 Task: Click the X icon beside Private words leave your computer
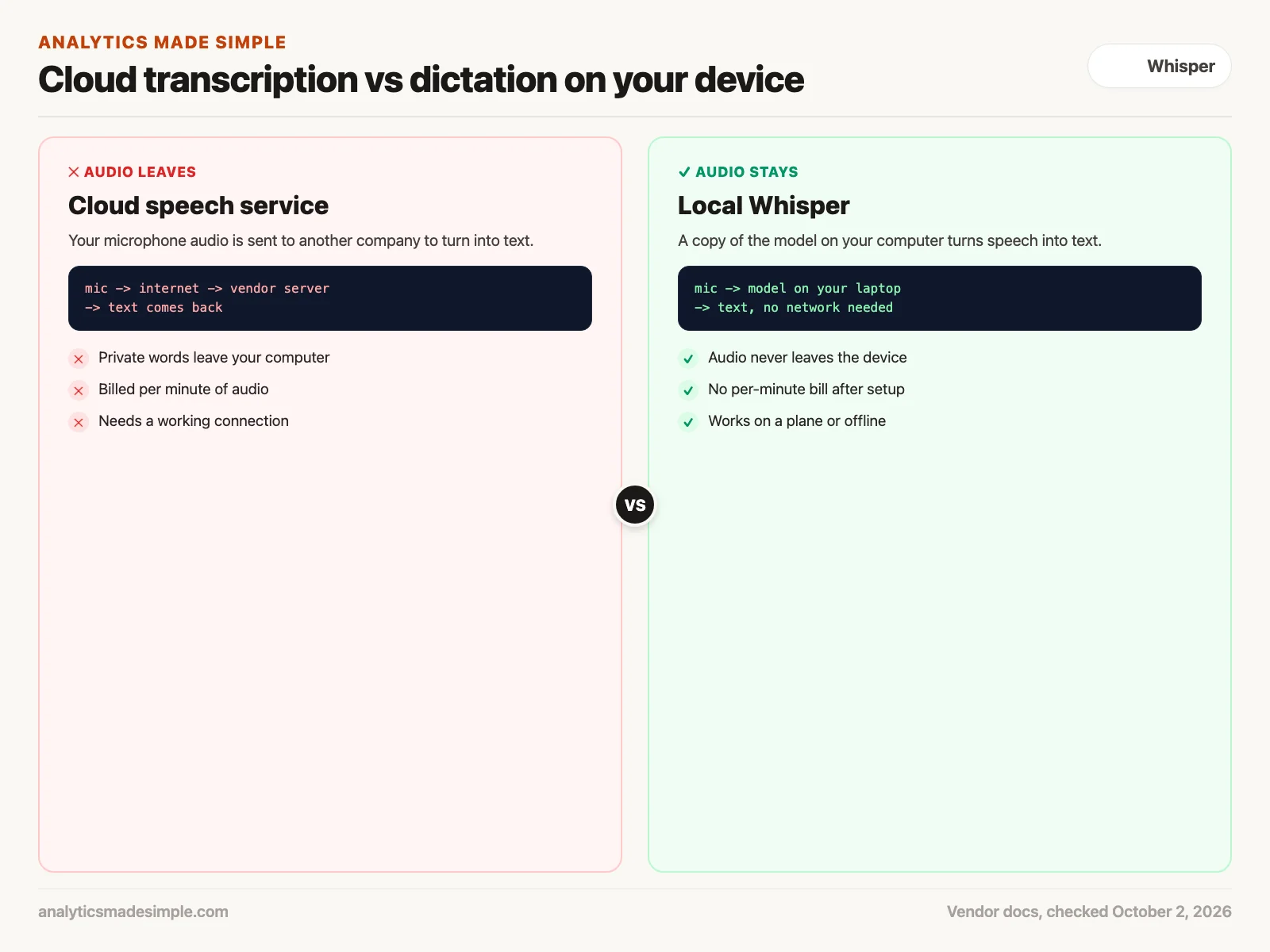[x=79, y=359]
